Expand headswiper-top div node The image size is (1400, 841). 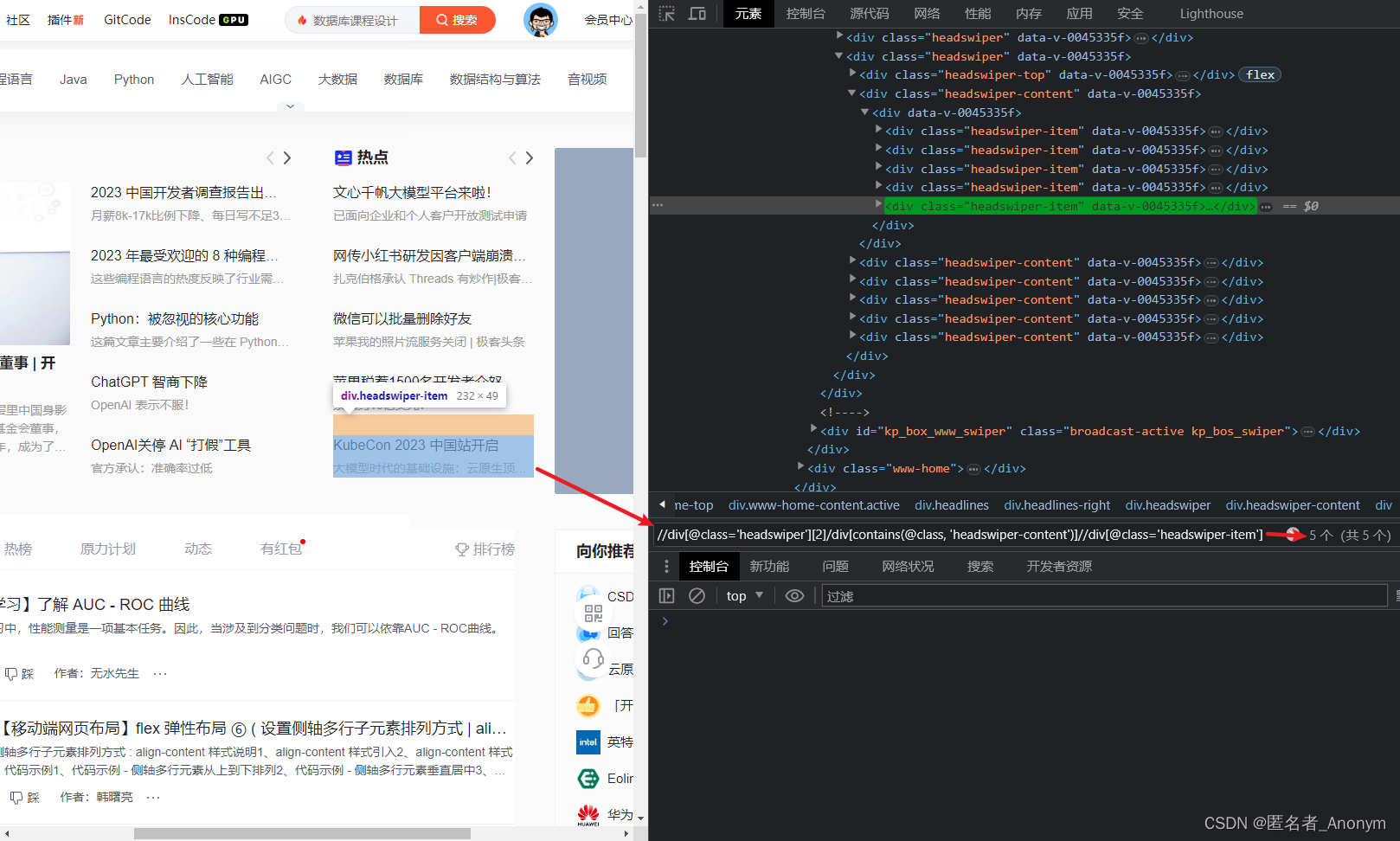coord(852,74)
